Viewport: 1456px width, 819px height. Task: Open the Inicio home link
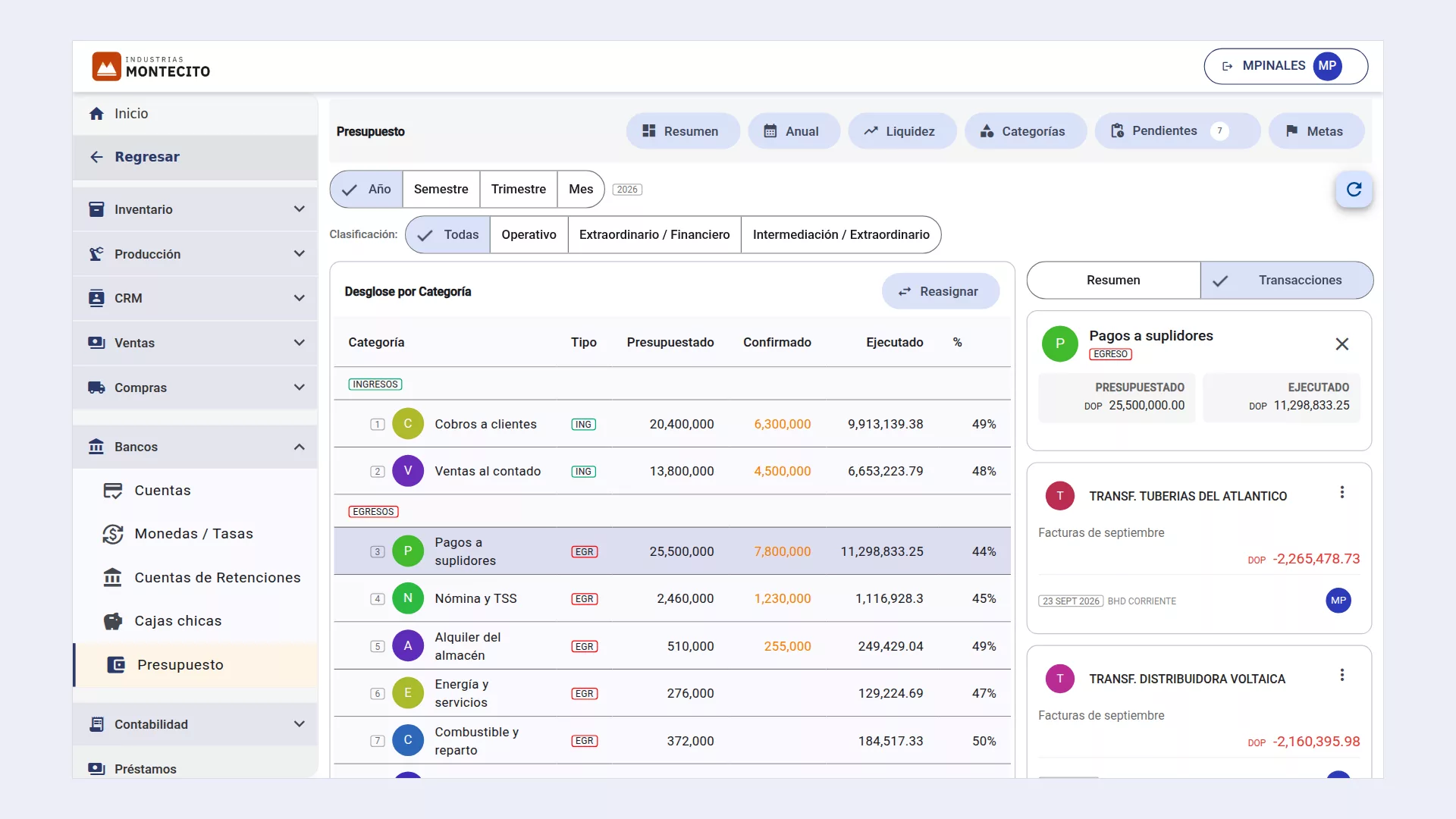point(195,114)
